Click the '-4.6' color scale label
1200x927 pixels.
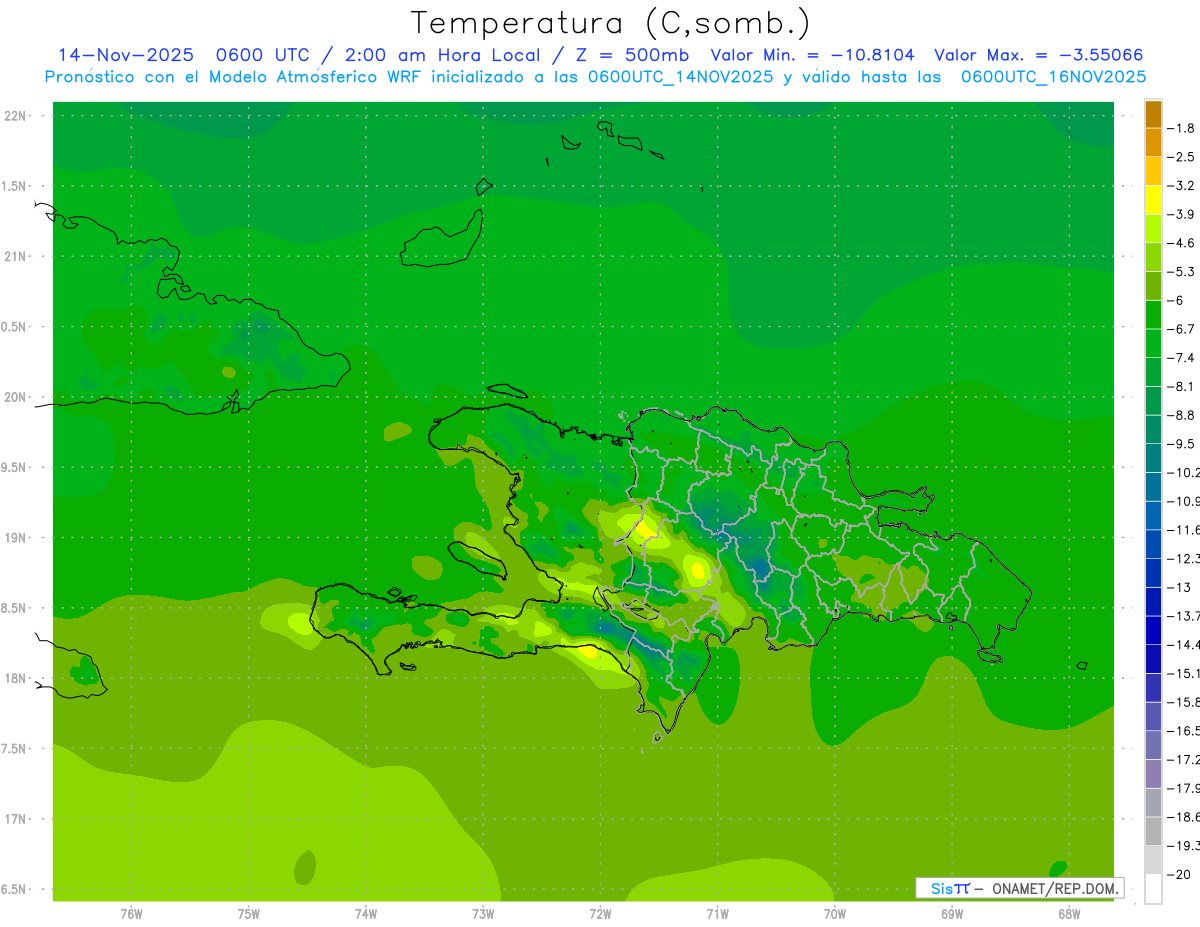point(1183,243)
